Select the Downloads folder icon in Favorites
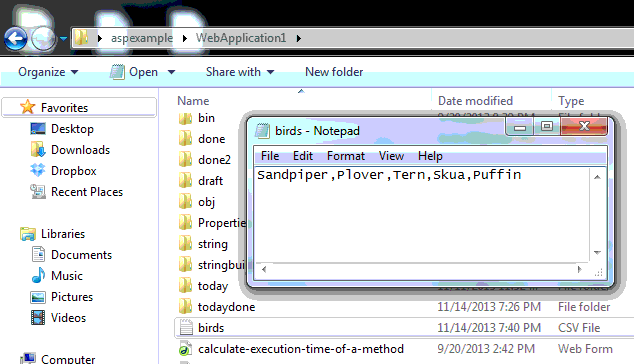634x364 pixels. (x=38, y=149)
